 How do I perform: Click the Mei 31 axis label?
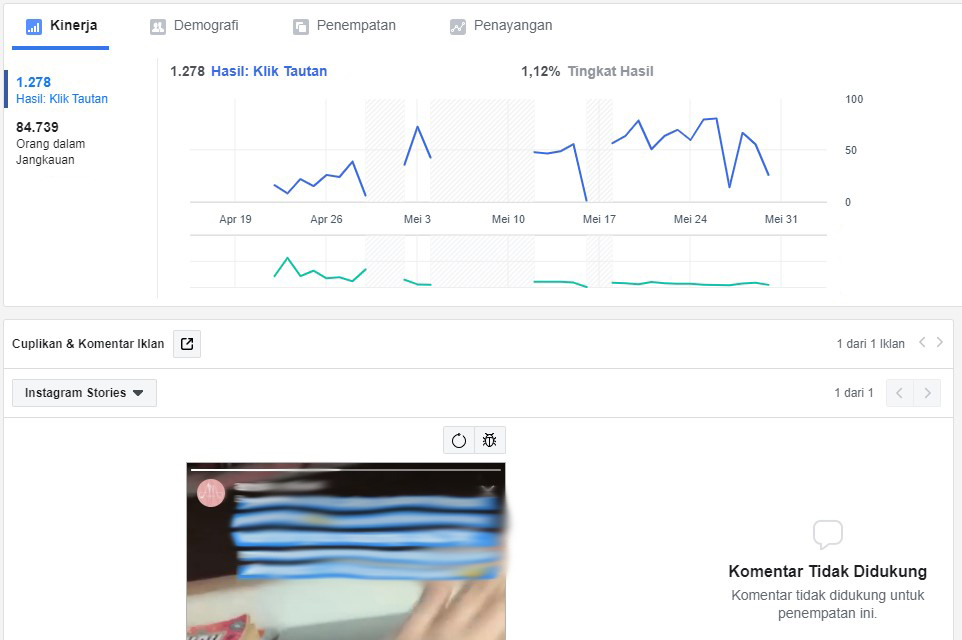tap(781, 219)
